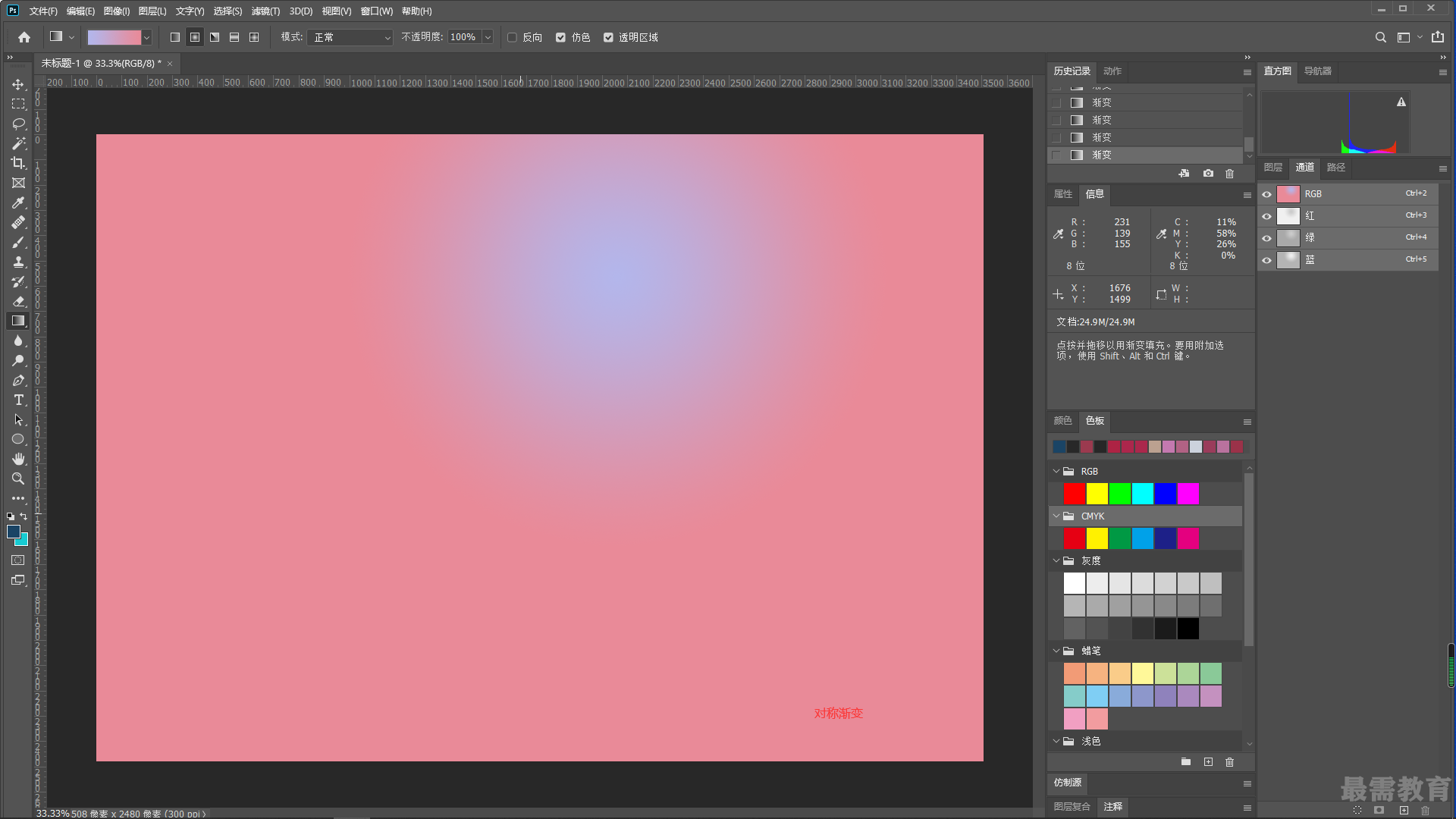1456x819 pixels.
Task: Click the Home icon in options bar
Action: tap(24, 37)
